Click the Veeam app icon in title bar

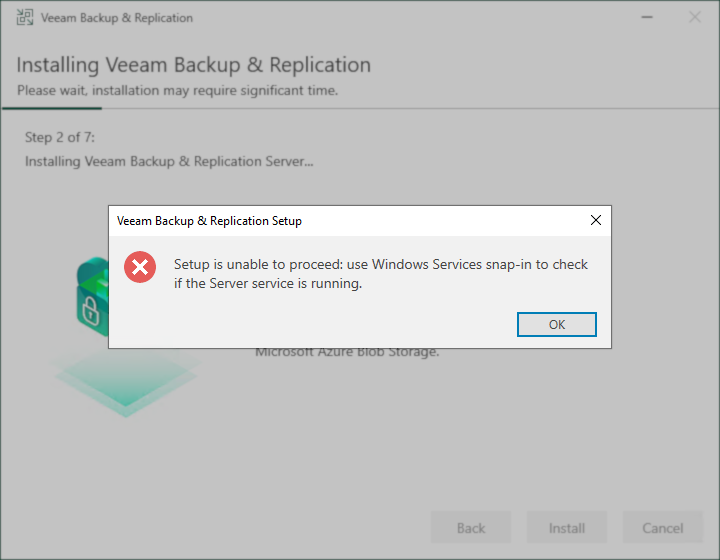(25, 17)
